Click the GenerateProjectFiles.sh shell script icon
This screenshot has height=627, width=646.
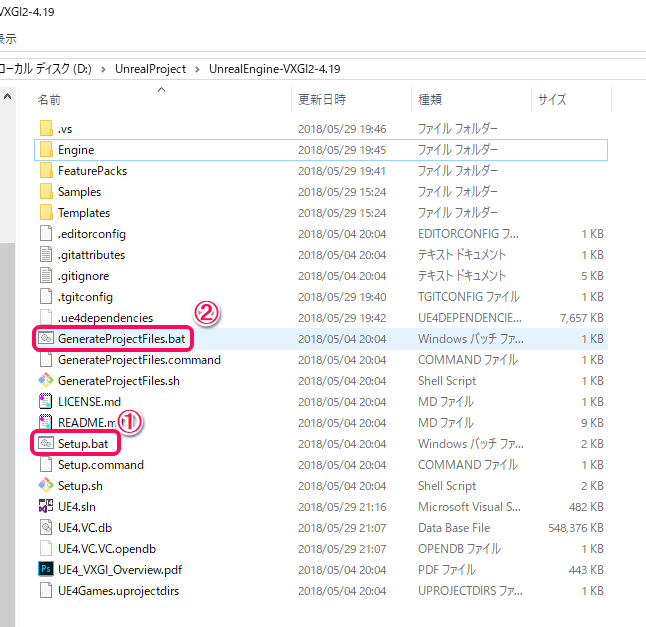[46, 381]
